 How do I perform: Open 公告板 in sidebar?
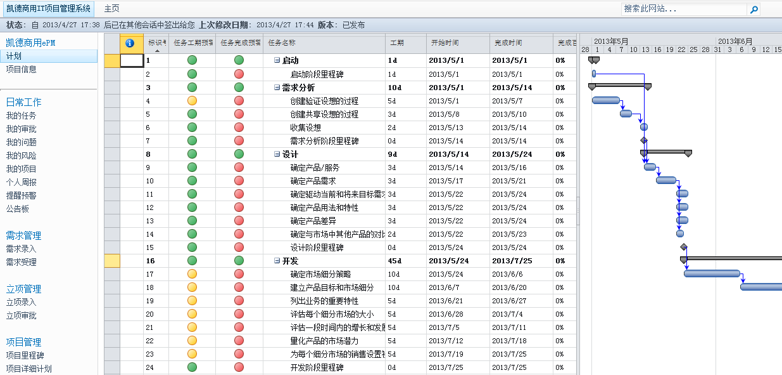tap(17, 209)
